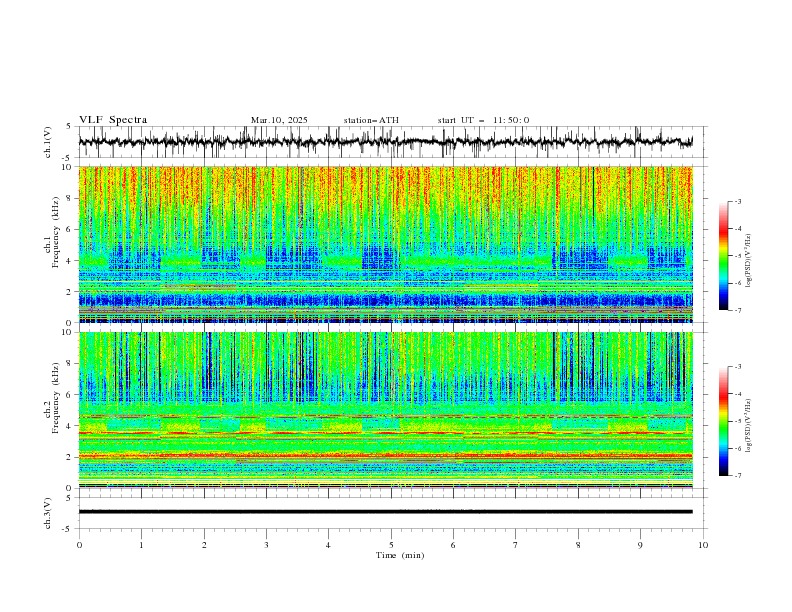Click the ch.2 frequency tick label "2"
The width and height of the screenshot is (792, 612).
click(71, 457)
